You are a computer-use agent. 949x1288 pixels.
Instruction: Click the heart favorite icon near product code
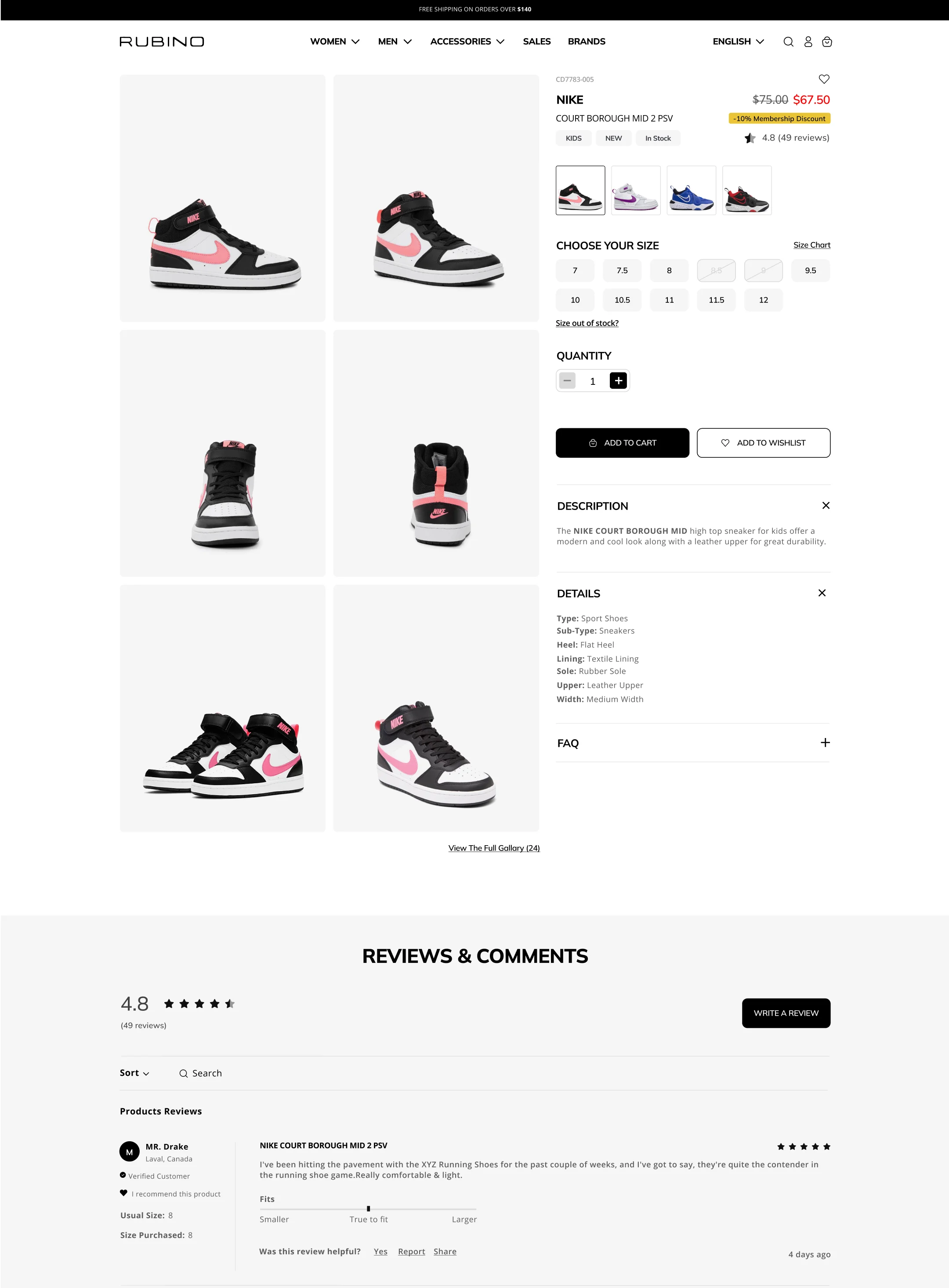(824, 79)
